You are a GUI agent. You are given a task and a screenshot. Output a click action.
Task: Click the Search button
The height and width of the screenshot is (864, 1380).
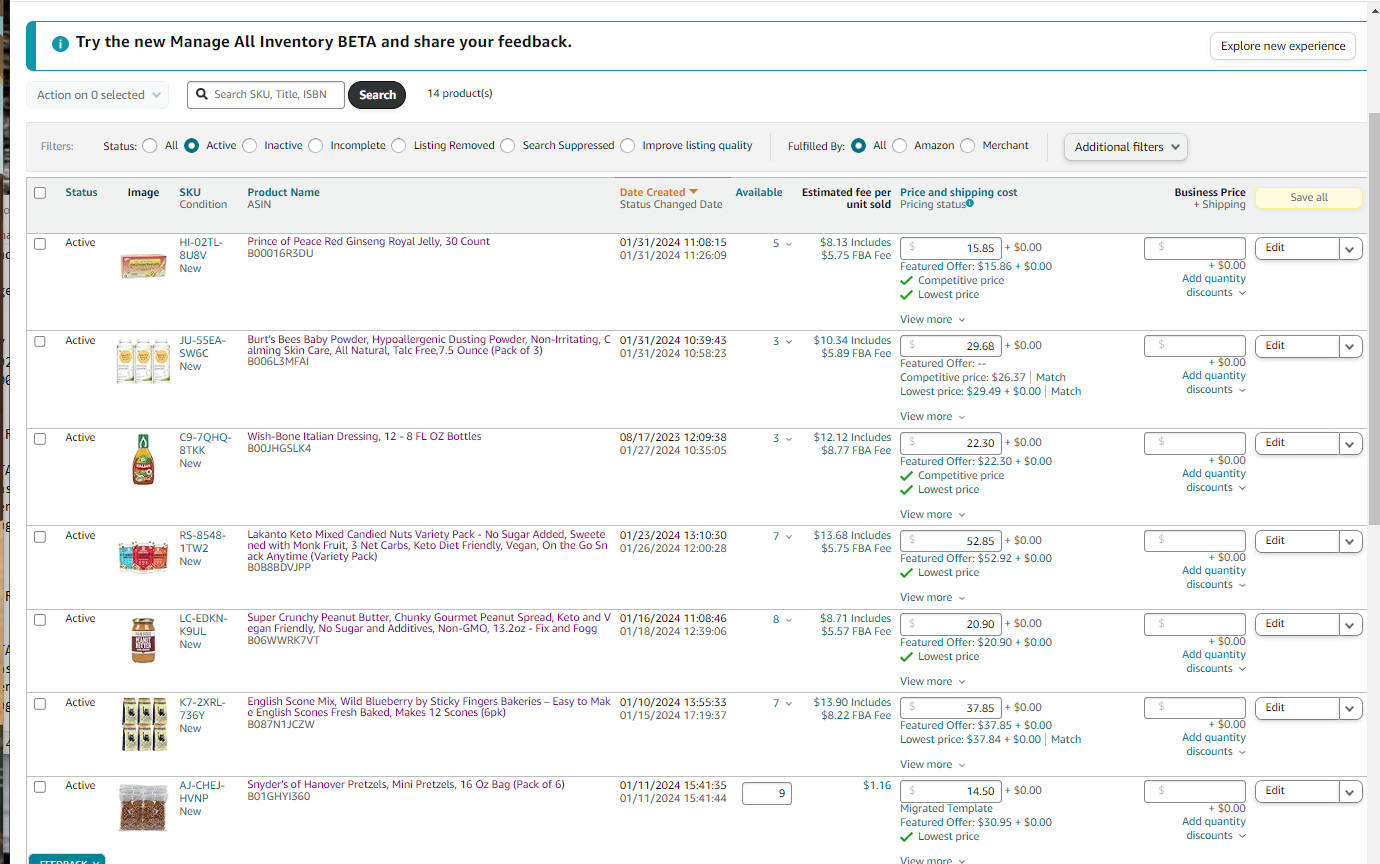coord(377,95)
